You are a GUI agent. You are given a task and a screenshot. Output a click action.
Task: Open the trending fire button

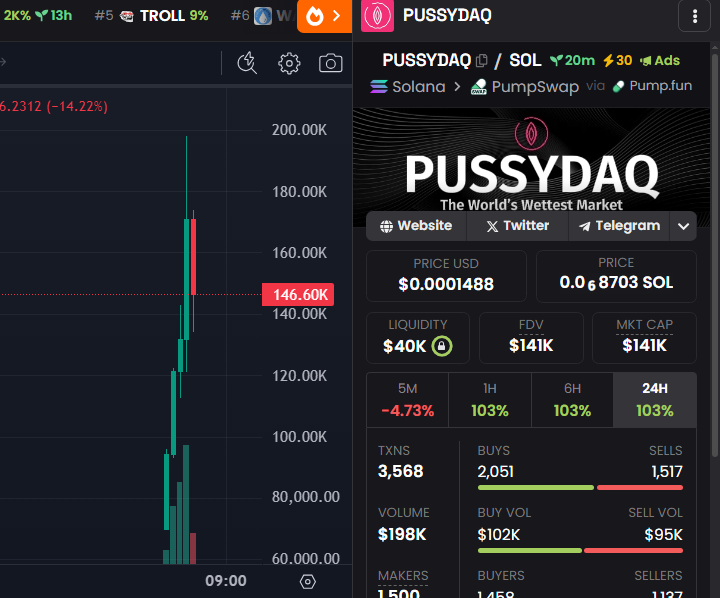(x=324, y=16)
